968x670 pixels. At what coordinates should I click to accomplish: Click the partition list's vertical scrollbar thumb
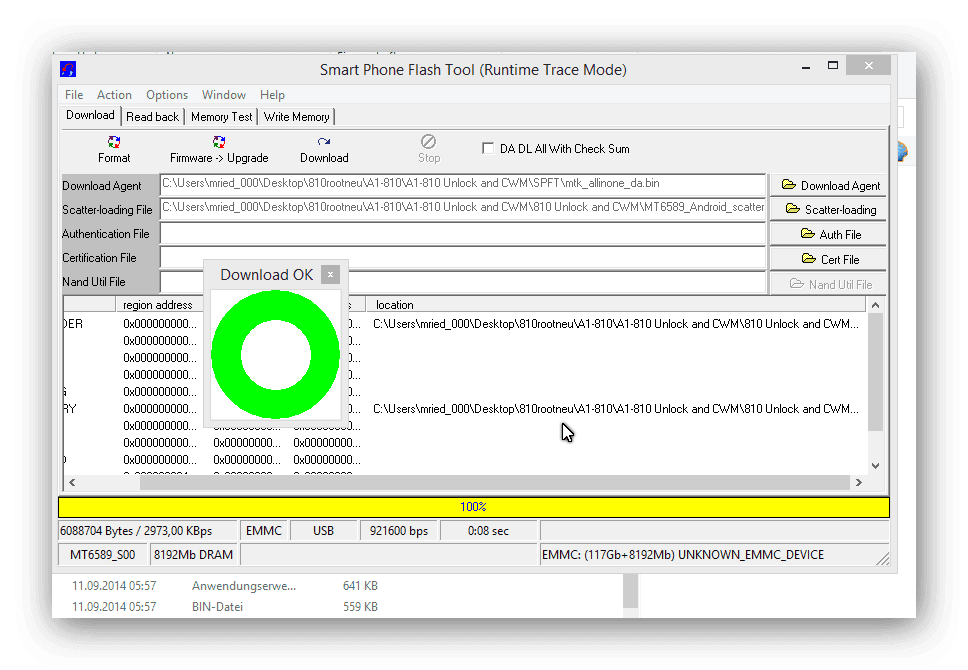875,372
